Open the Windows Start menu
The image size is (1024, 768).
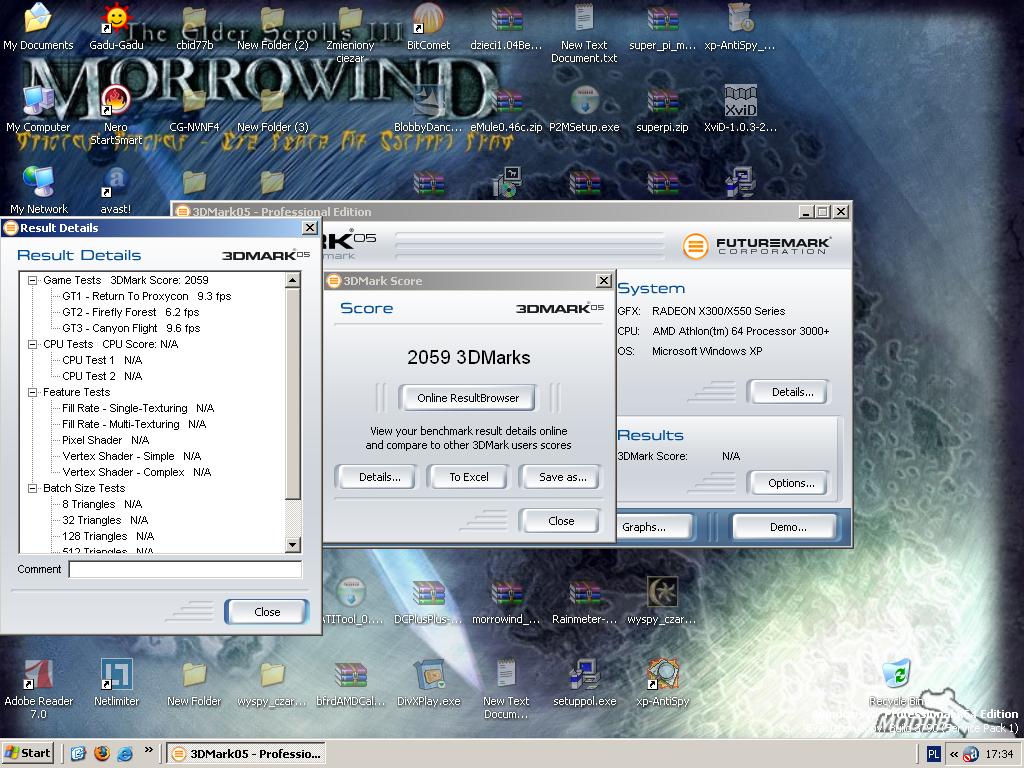pos(27,753)
